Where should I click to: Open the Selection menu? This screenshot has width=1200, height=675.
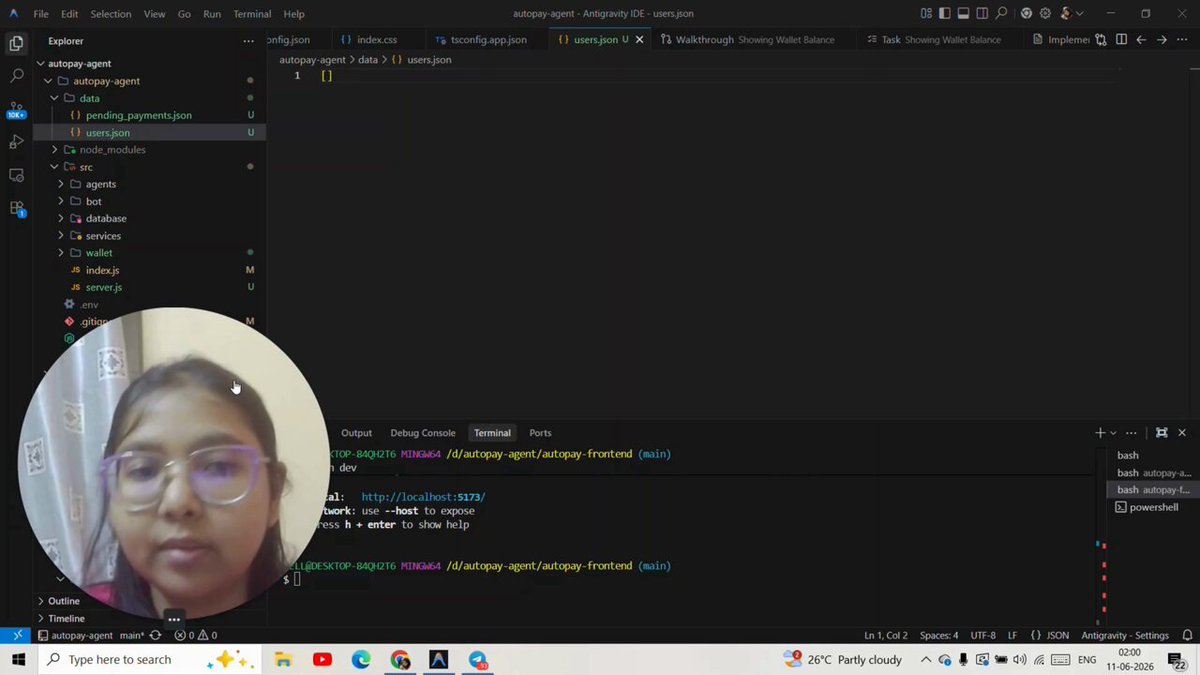pos(110,14)
